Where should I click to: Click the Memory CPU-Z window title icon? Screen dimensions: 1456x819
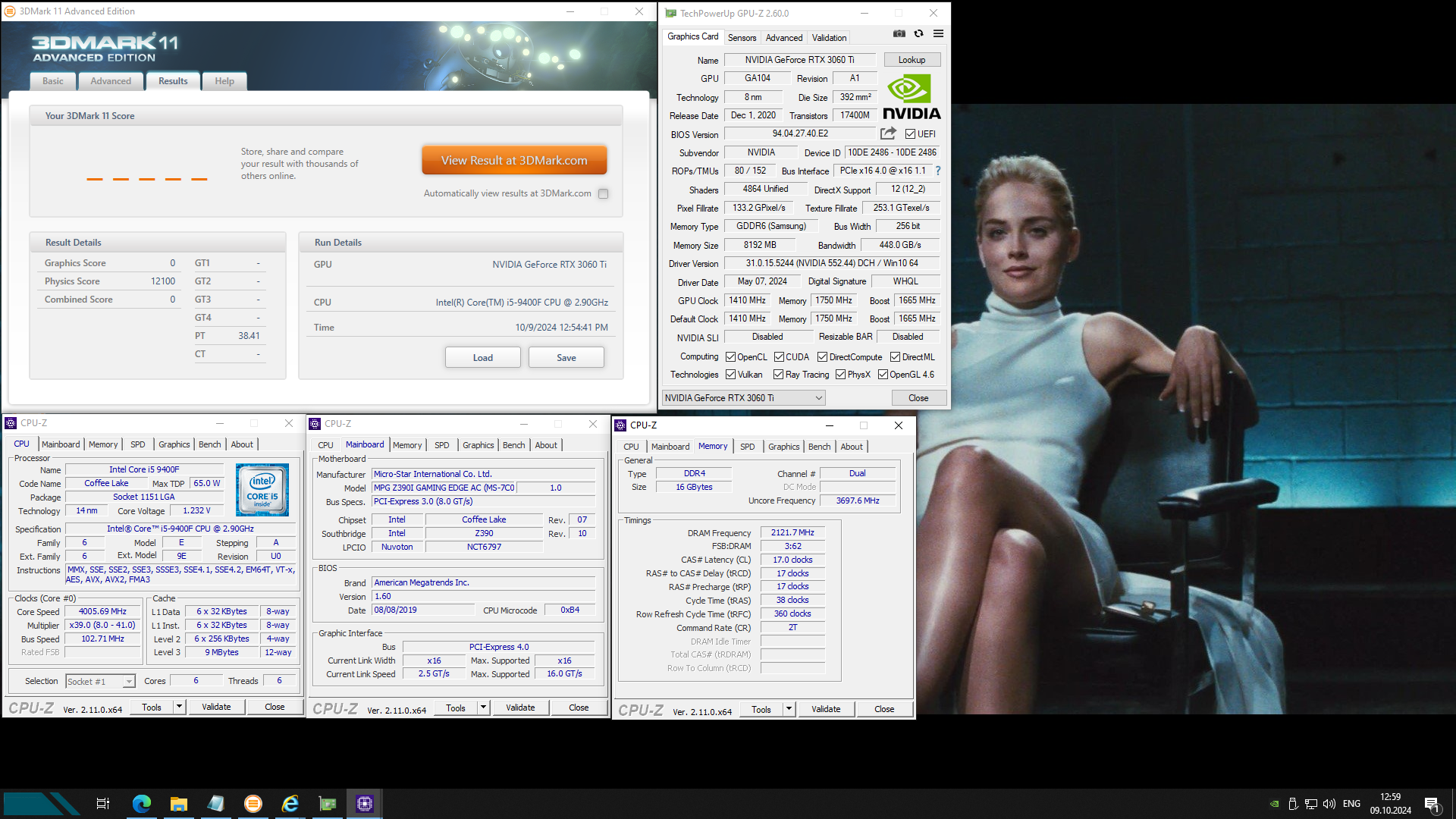coord(620,425)
